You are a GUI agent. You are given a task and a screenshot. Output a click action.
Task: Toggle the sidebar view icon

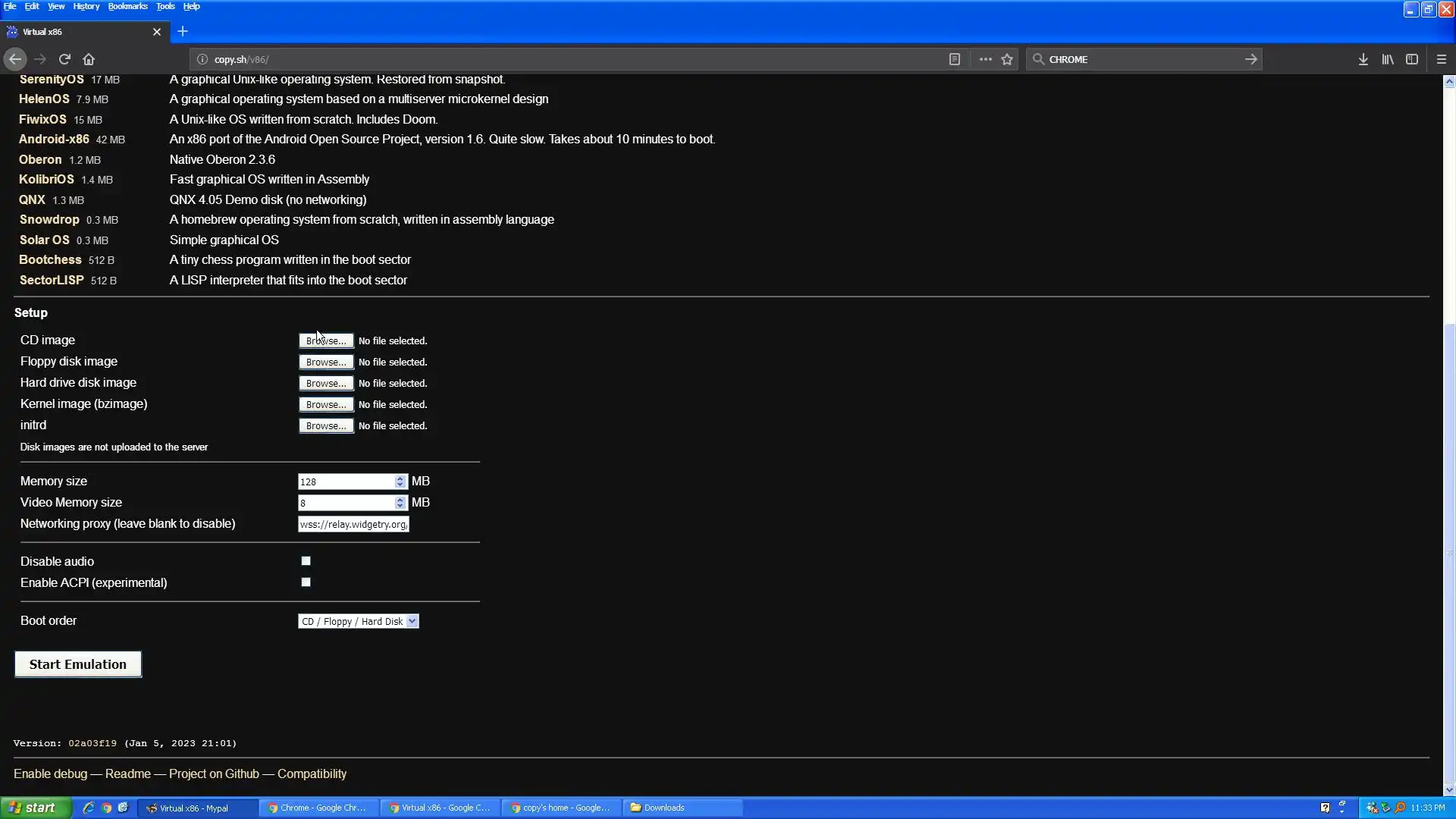tap(1411, 59)
